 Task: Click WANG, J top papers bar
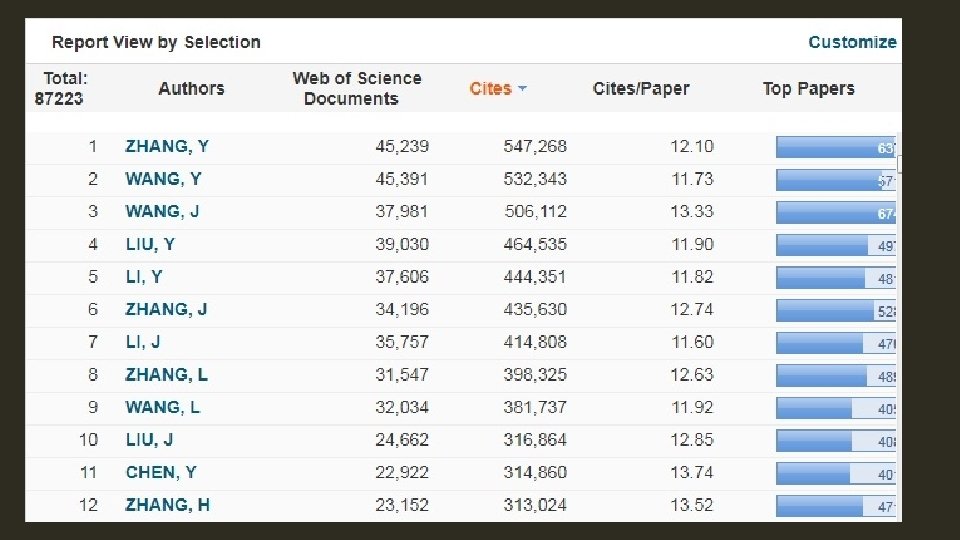(836, 212)
